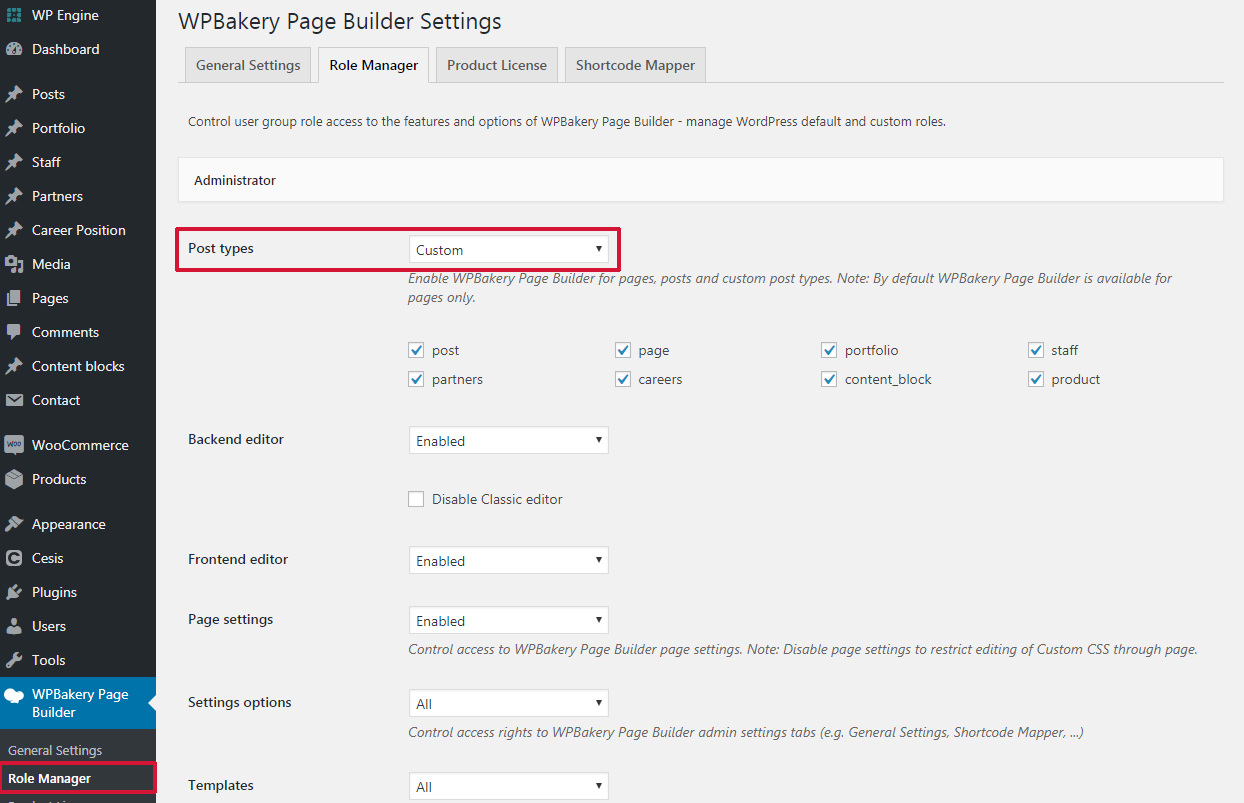Click the Appearance paintbrush icon
This screenshot has height=803, width=1244.
coord(14,524)
